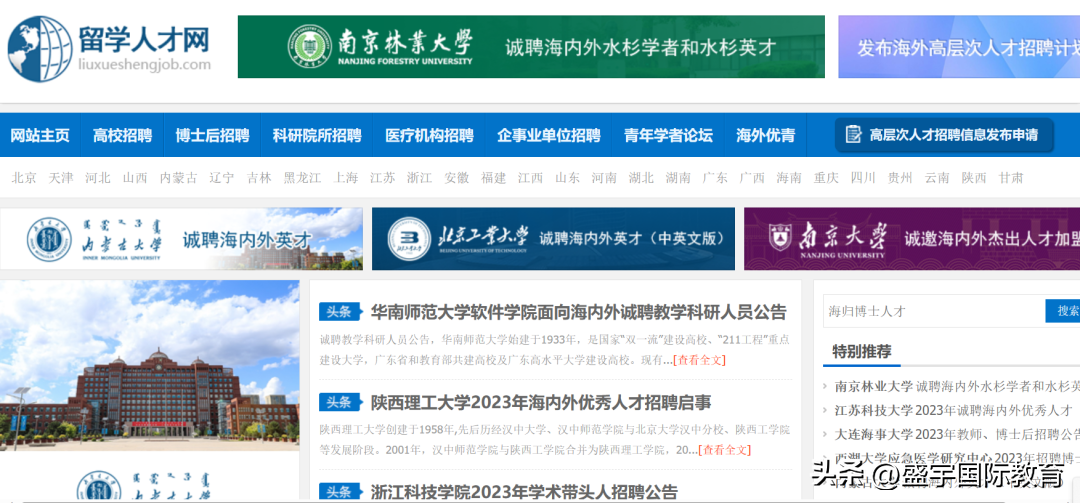Select the 湖北 region link
This screenshot has width=1080, height=503.
pos(641,178)
